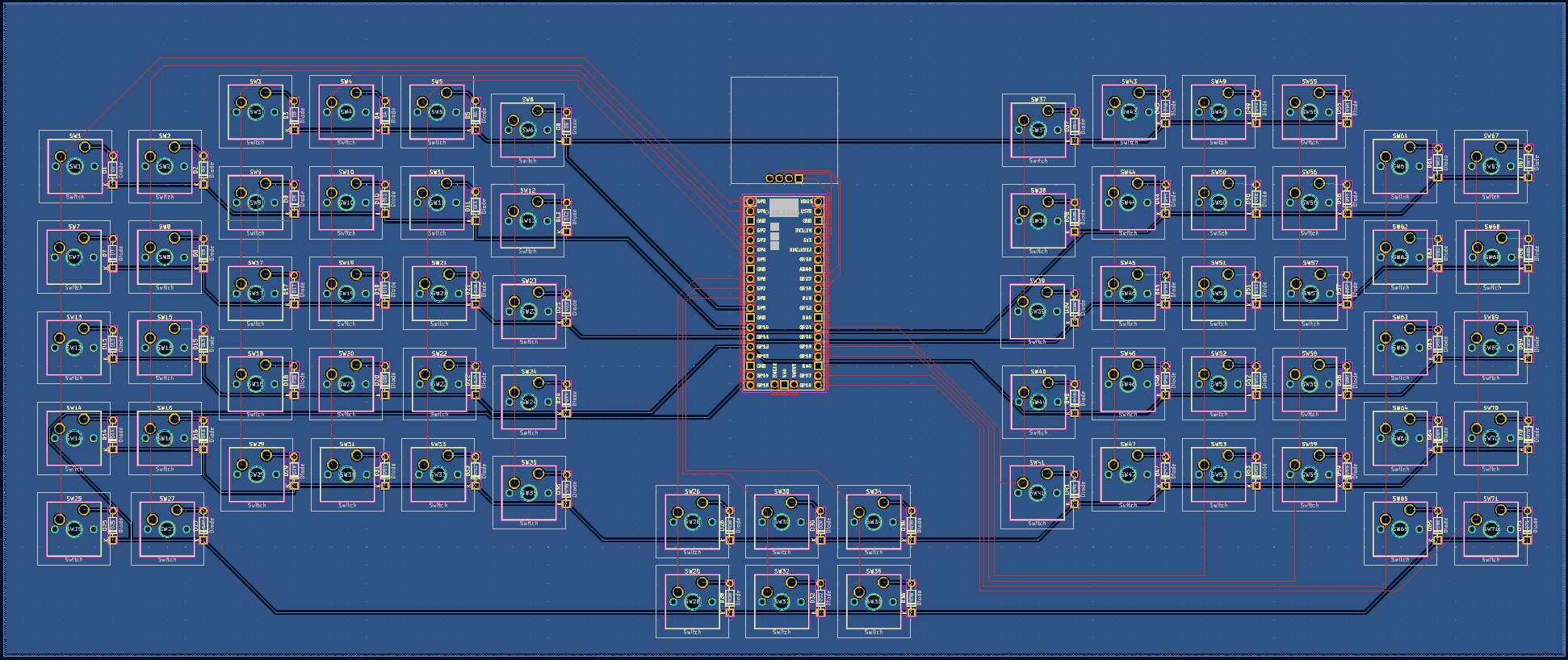This screenshot has width=1568, height=660.
Task: Select the SW61 switch footprint
Action: 1400,166
